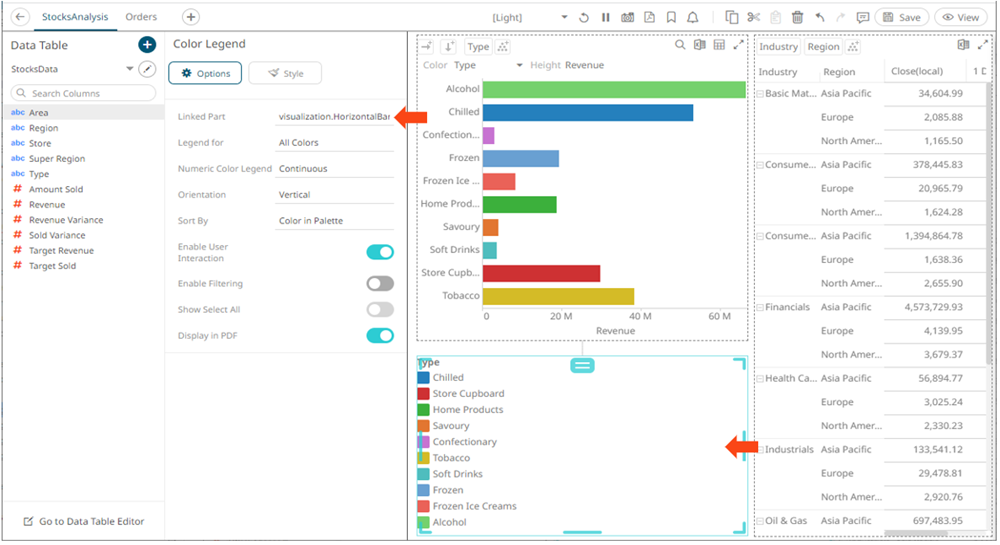
Task: Collapse the Basic Mat... industry group
Action: (760, 94)
